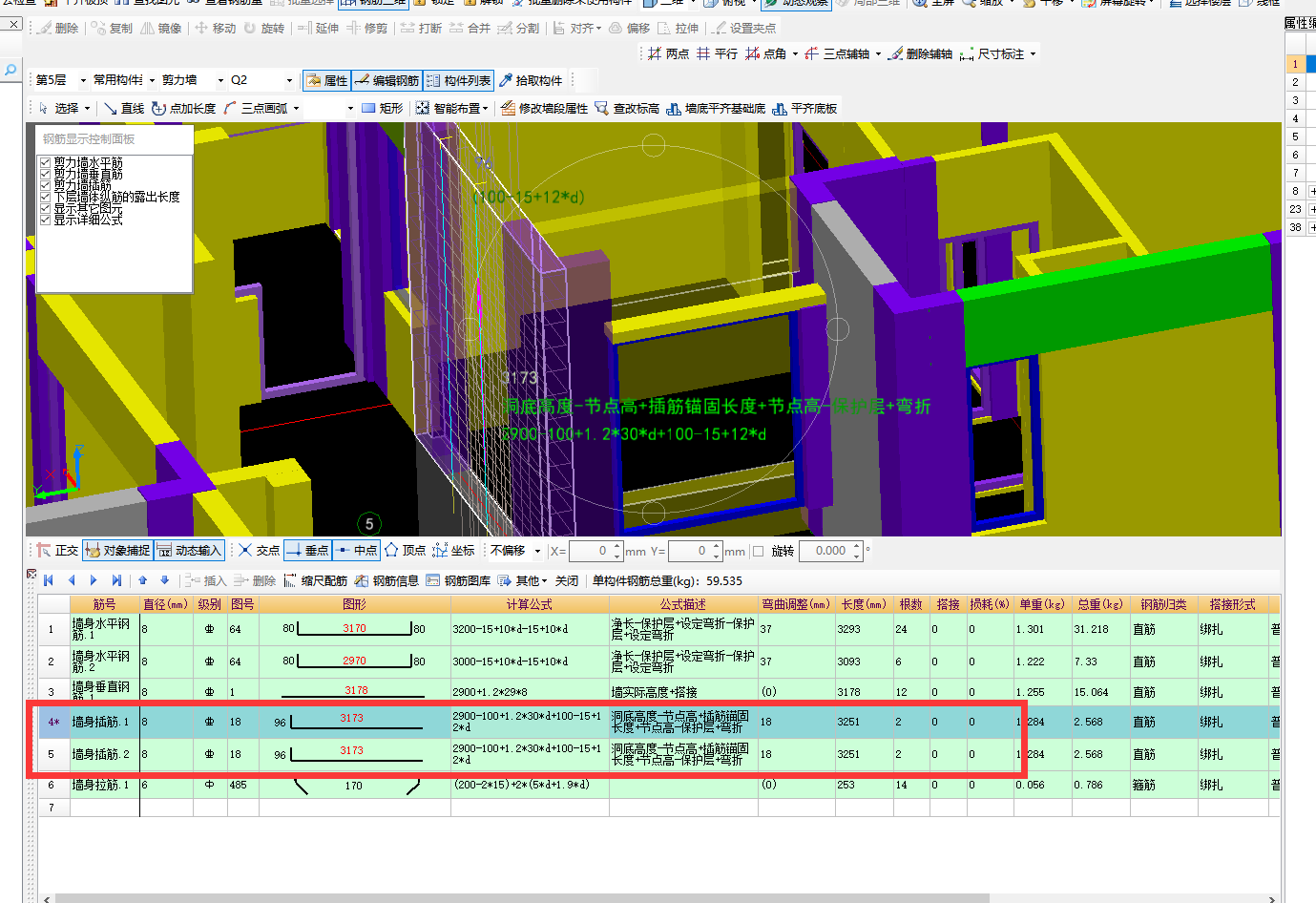Open the 不偏移 (no offset) dropdown

click(x=537, y=551)
